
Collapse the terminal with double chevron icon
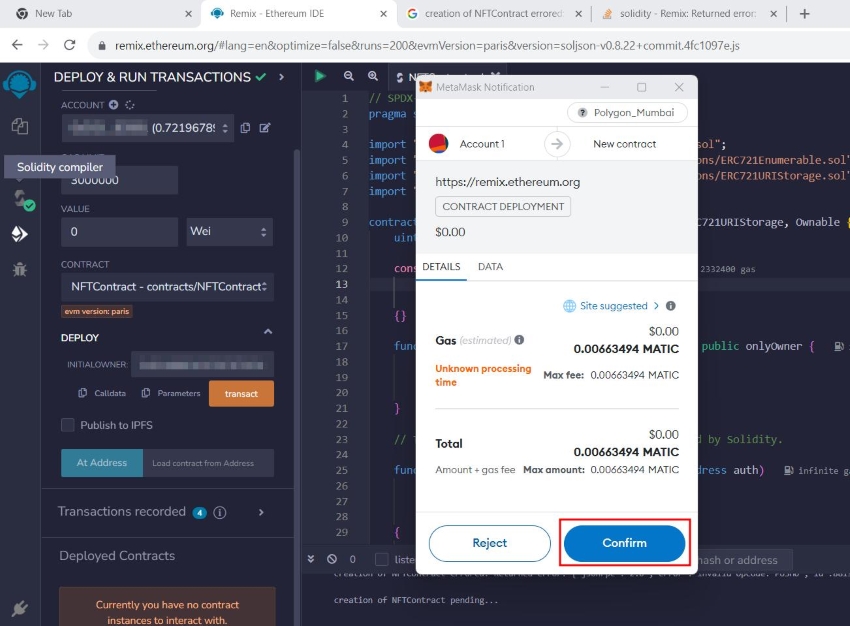click(311, 559)
